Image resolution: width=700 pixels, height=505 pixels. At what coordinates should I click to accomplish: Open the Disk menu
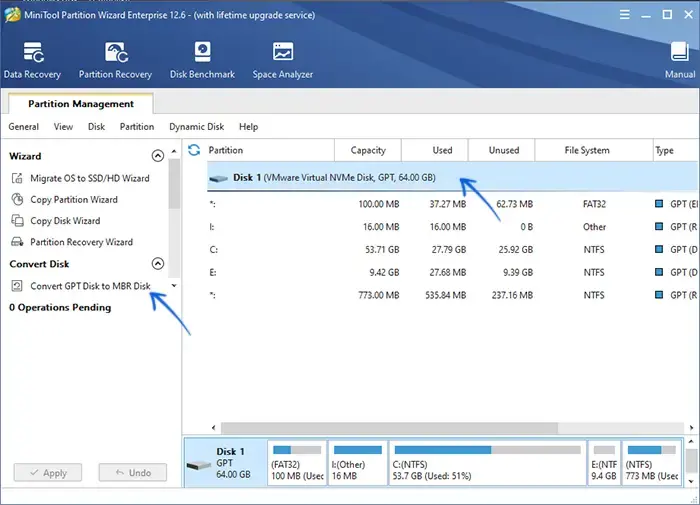coord(96,127)
